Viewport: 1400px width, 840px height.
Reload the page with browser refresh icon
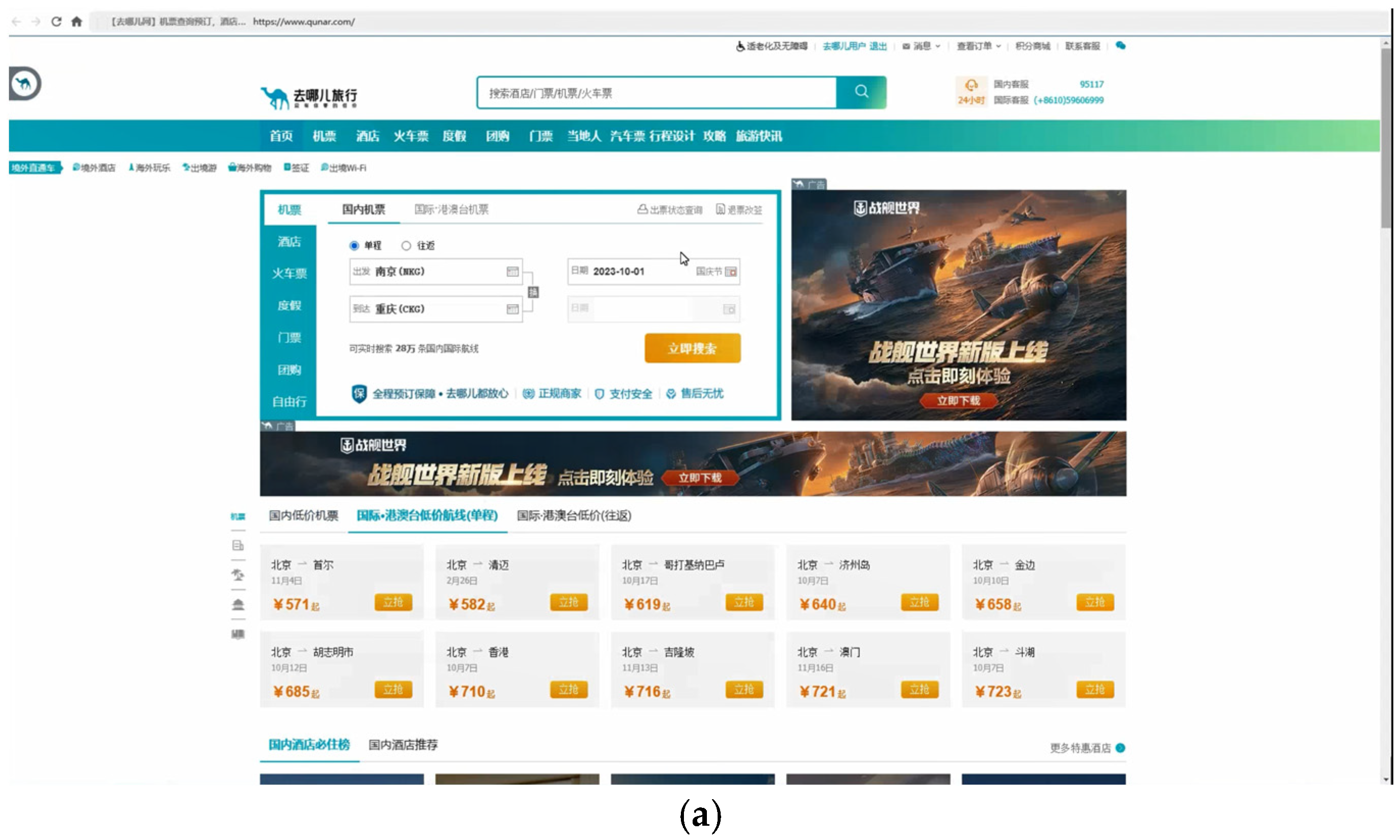coord(56,21)
